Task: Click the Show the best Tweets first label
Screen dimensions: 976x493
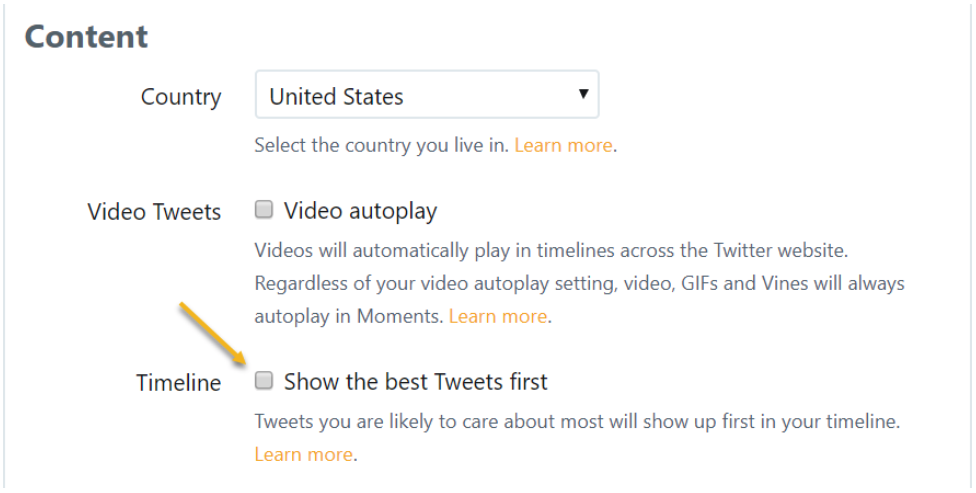Action: (416, 382)
